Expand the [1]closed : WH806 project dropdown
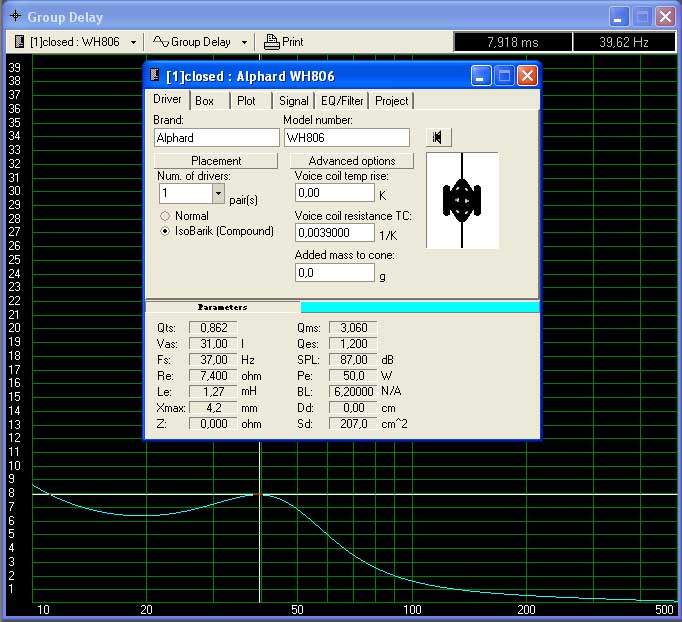The height and width of the screenshot is (622, 682). tap(133, 42)
